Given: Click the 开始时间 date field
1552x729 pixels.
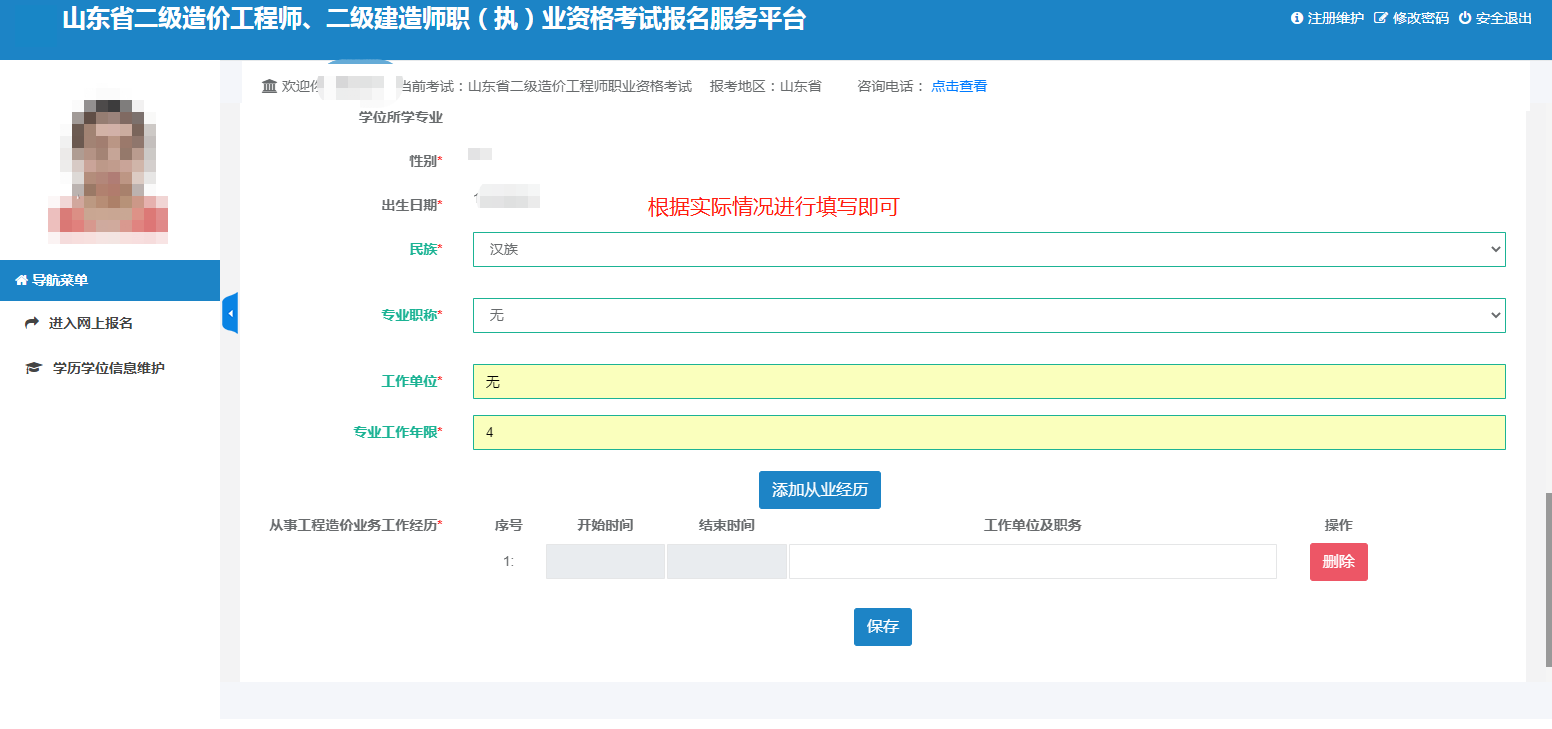Looking at the screenshot, I should click(605, 562).
